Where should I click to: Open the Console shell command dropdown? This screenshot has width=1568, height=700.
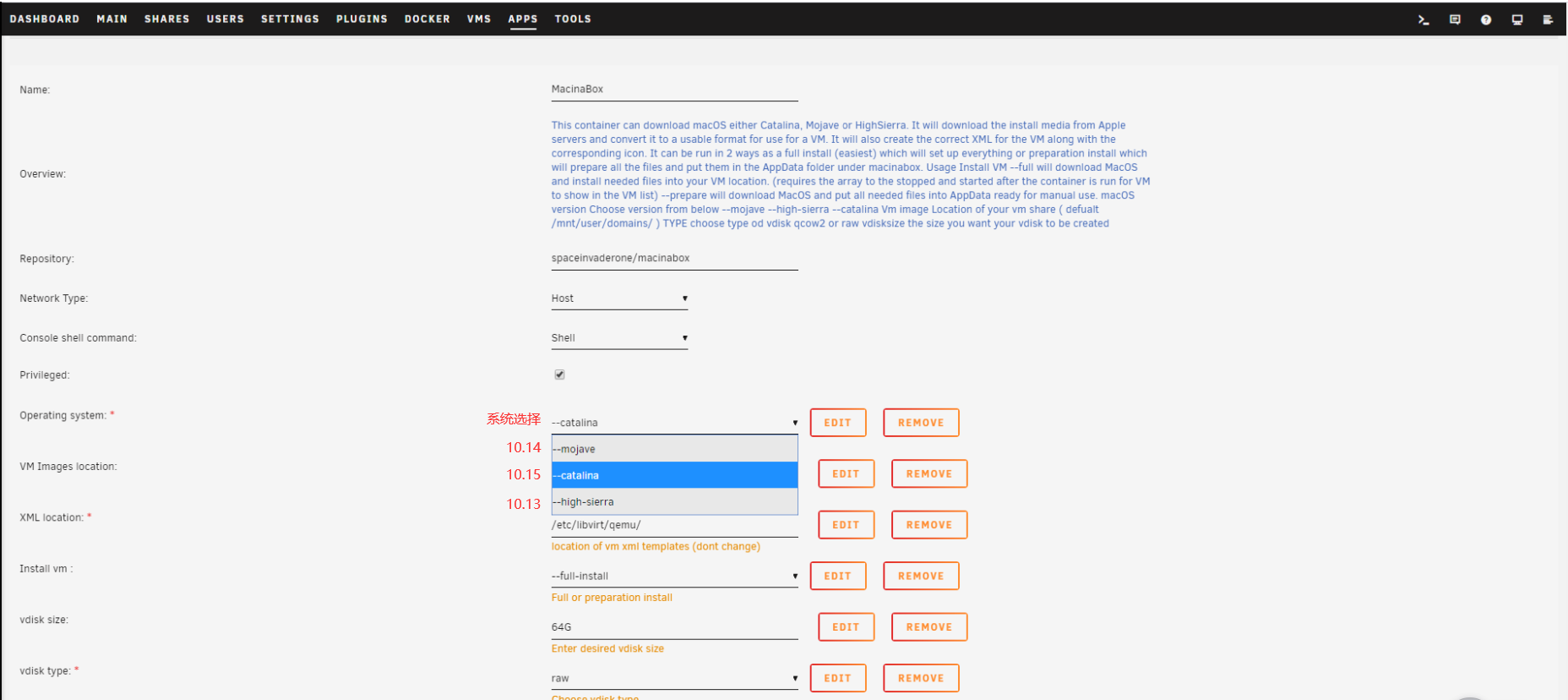click(619, 338)
